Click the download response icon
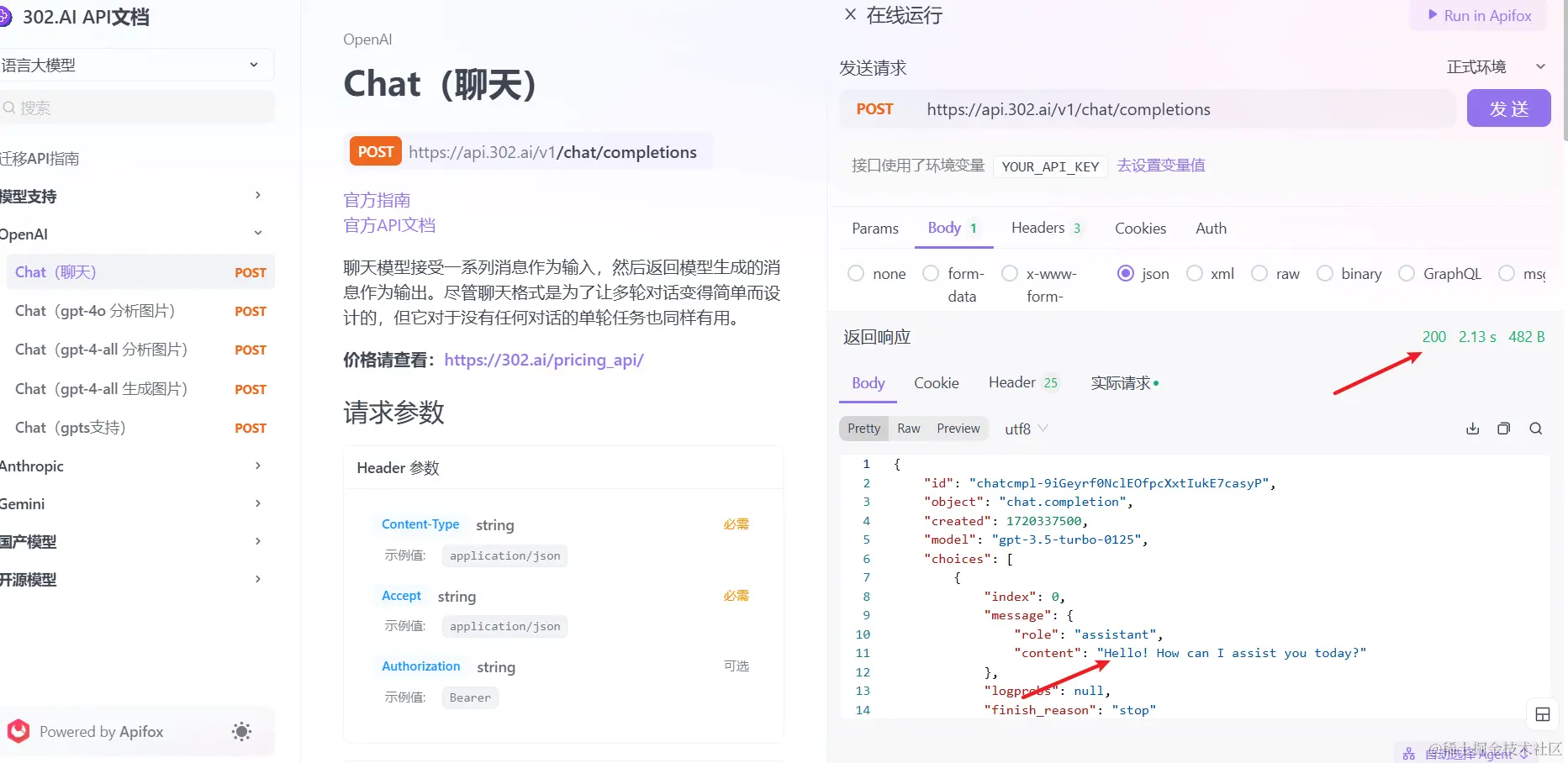Screen dimensions: 1568x763 1472,428
